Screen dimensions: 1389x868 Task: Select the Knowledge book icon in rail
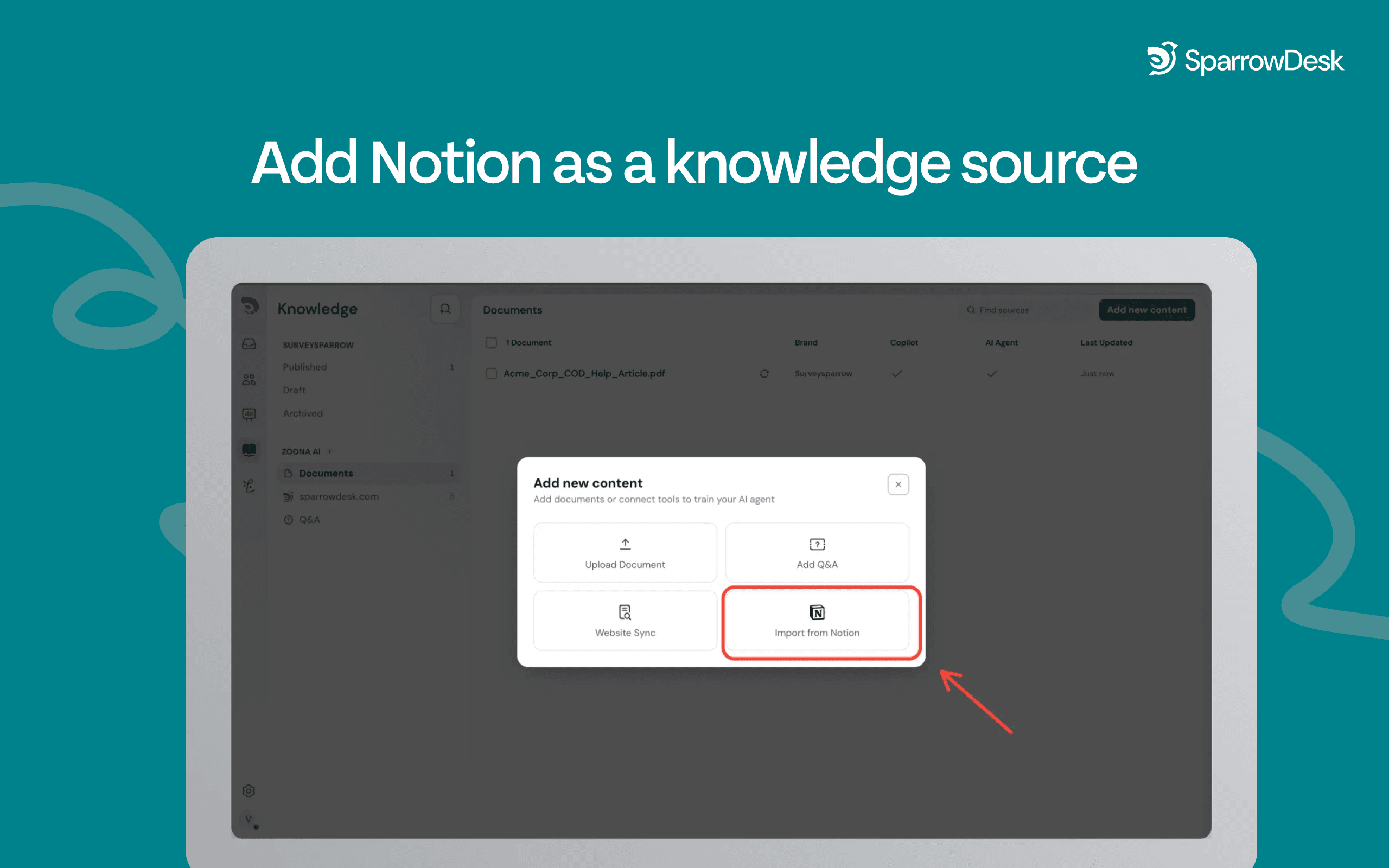[249, 450]
